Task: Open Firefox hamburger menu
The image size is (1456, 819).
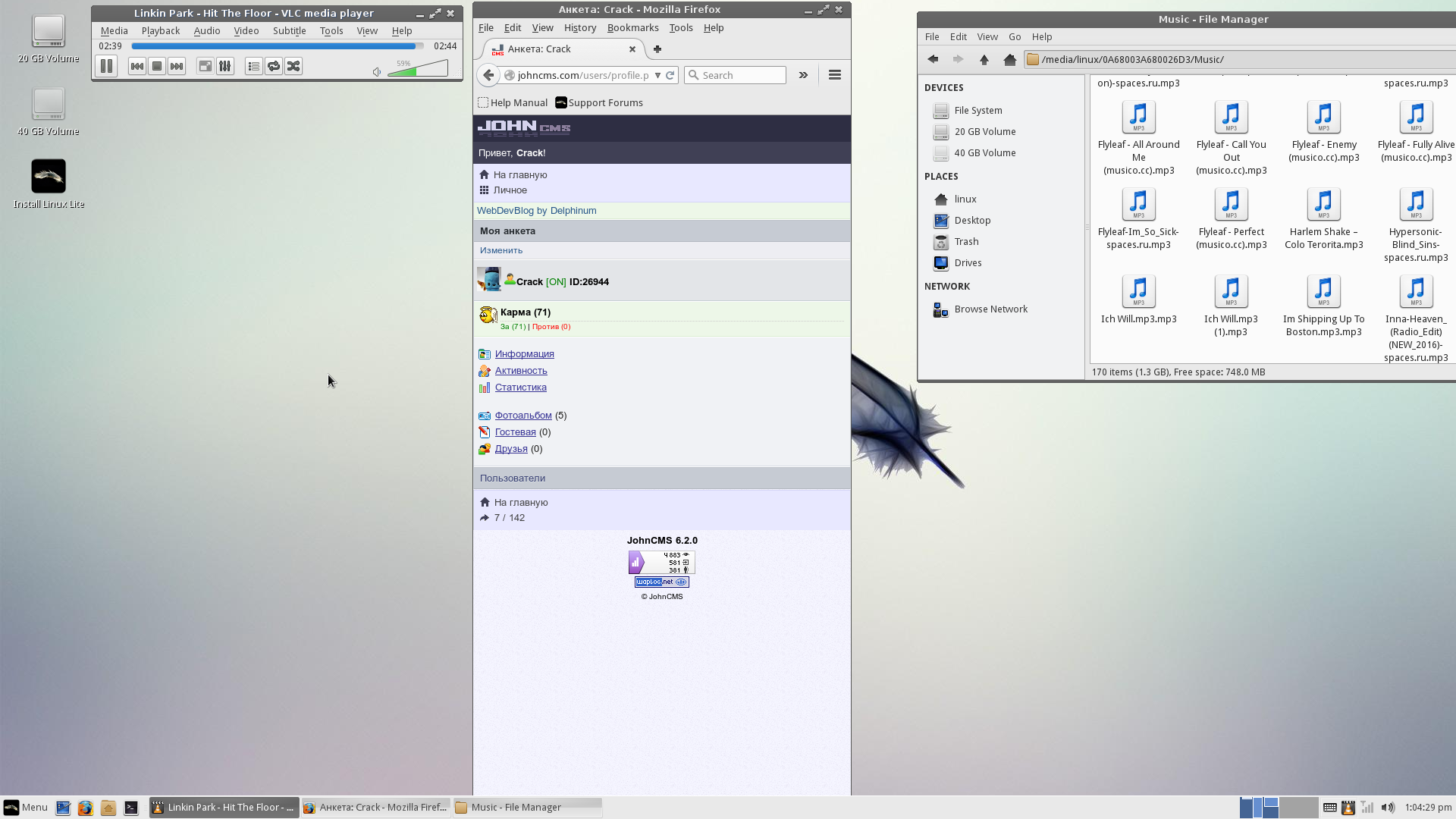Action: [x=835, y=75]
